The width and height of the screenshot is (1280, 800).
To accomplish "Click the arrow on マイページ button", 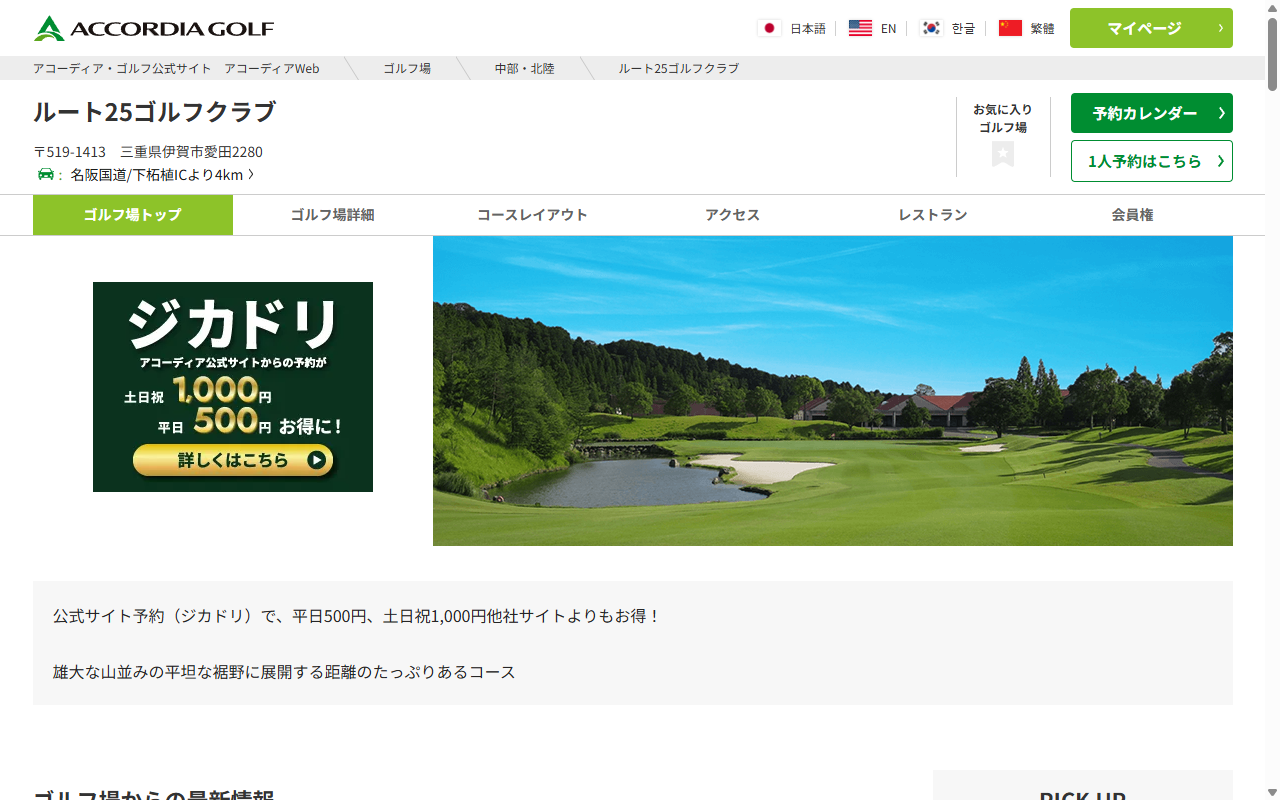I will pyautogui.click(x=1221, y=28).
